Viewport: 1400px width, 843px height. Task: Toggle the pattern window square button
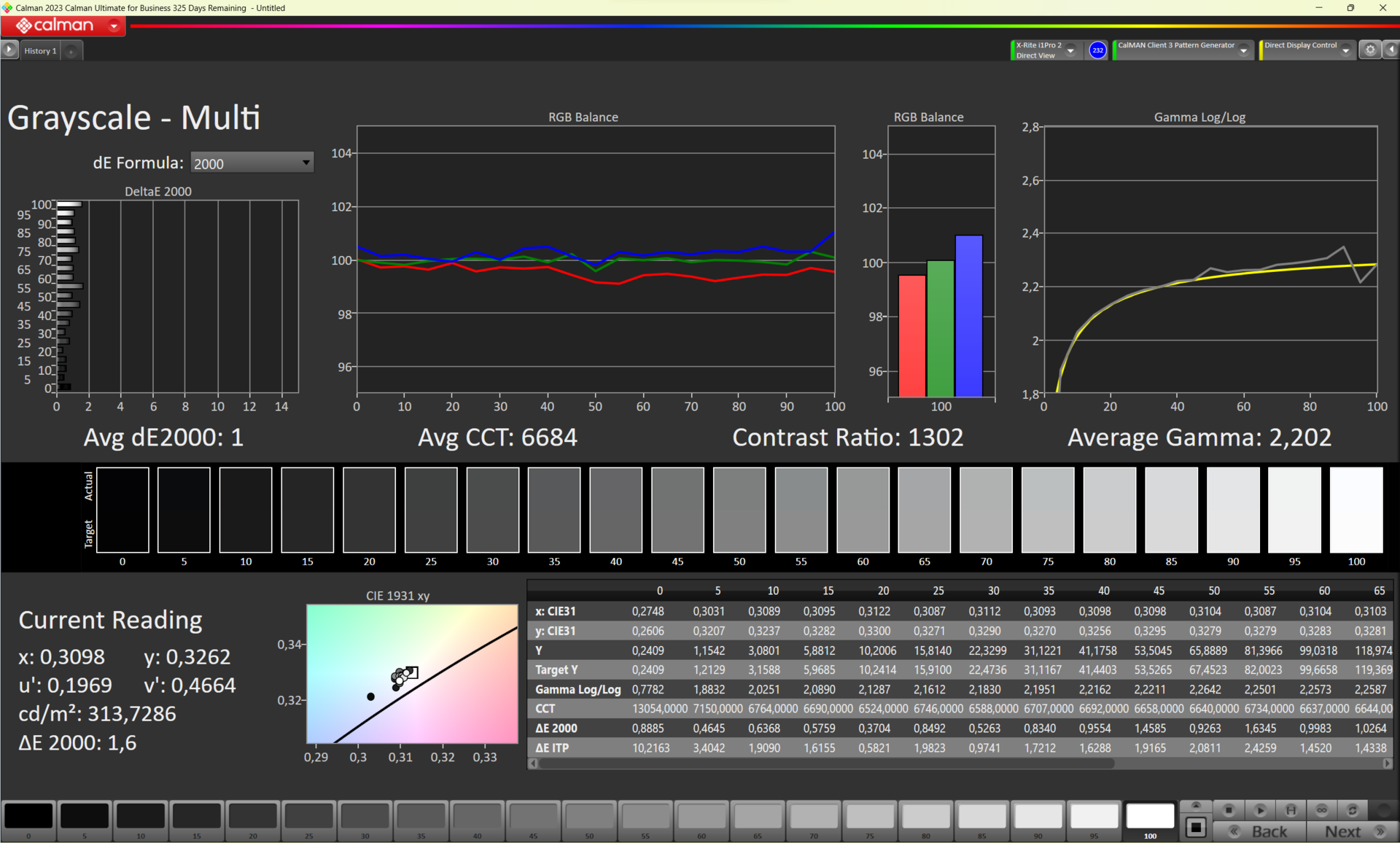coord(1196,828)
